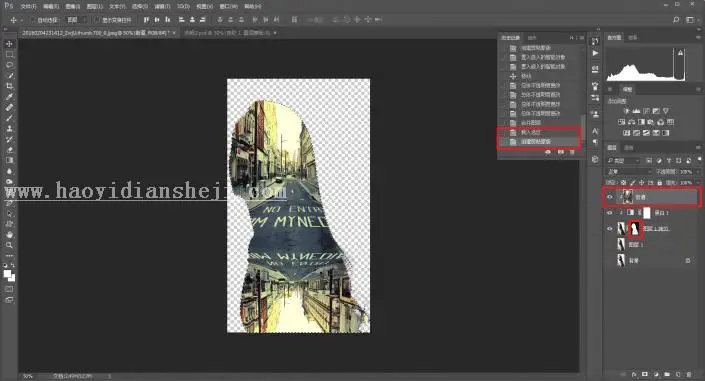The image size is (705, 381).
Task: Select the Crop tool
Action: (x=9, y=86)
